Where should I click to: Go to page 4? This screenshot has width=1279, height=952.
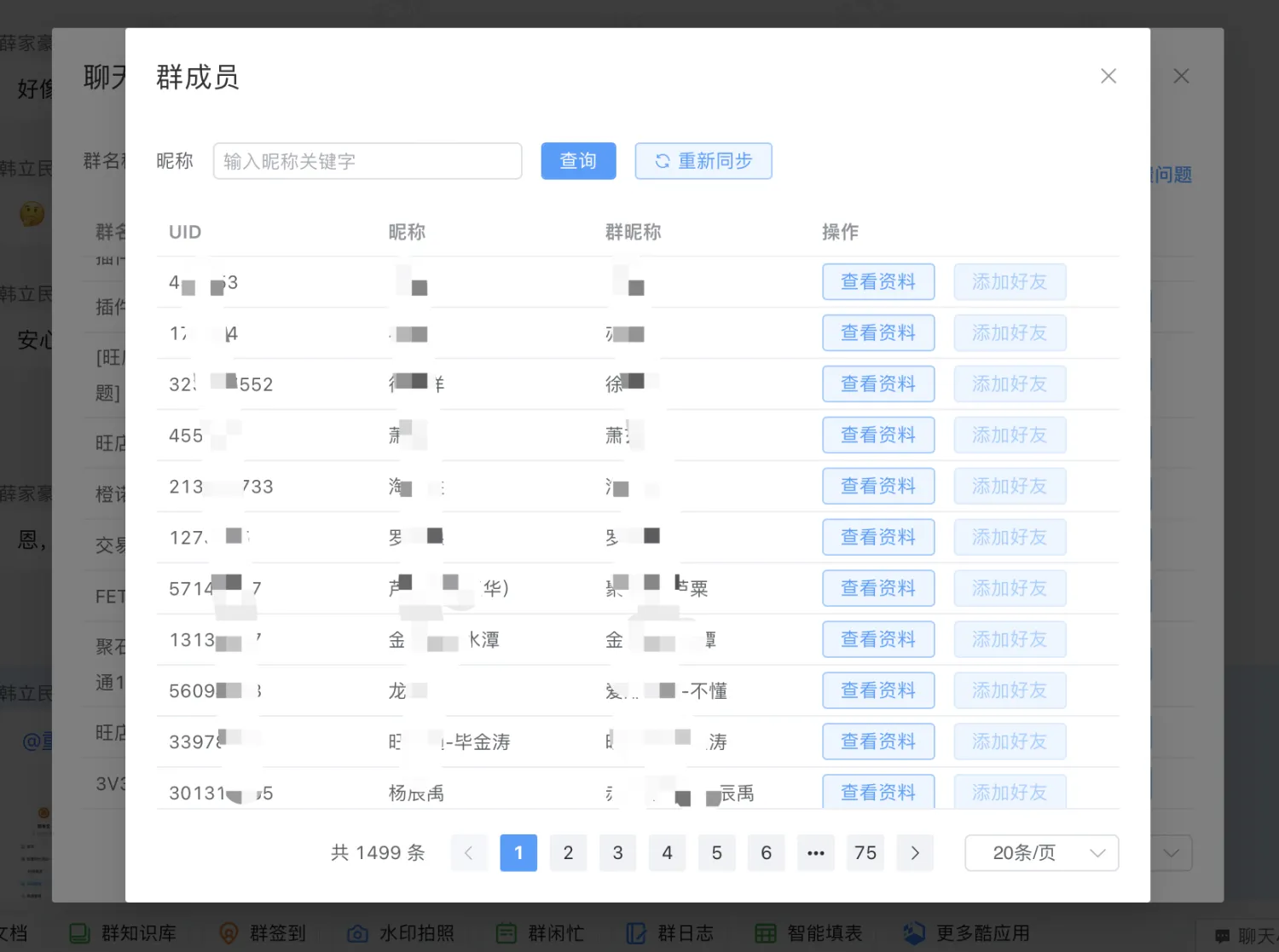[x=667, y=852]
